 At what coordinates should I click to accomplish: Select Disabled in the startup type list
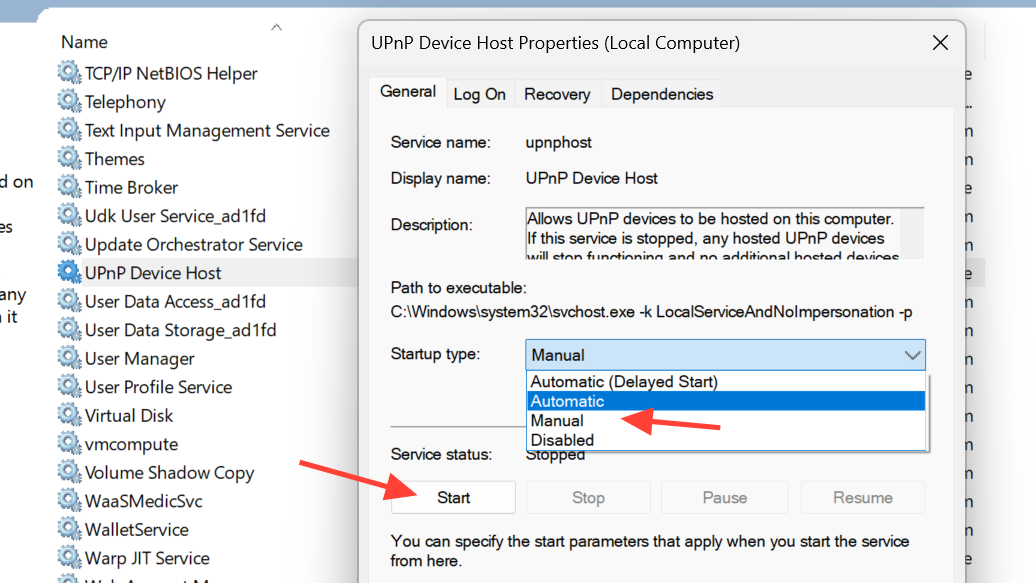click(562, 440)
